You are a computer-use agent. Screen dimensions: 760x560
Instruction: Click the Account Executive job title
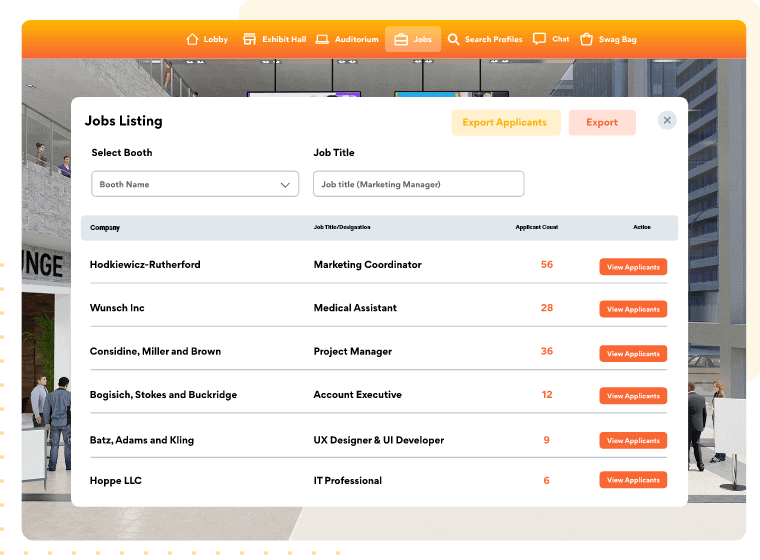pos(357,395)
